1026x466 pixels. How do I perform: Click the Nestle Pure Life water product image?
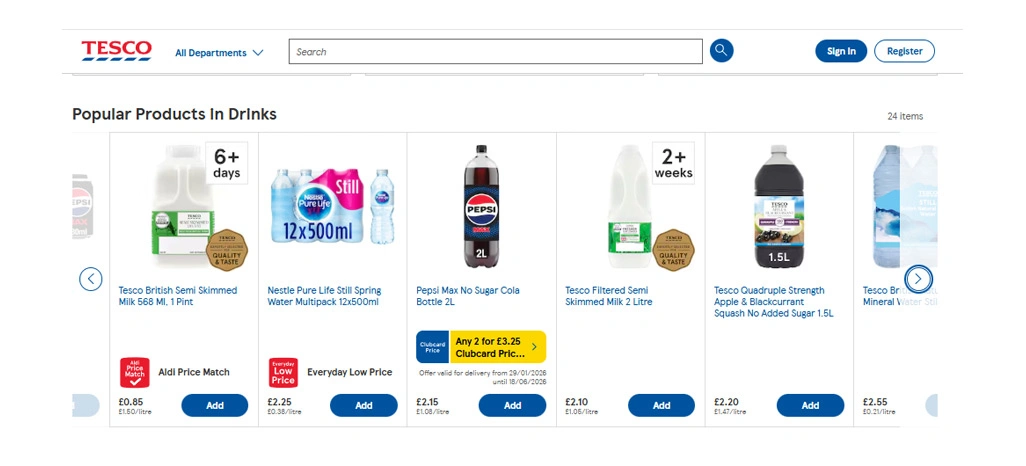point(332,206)
